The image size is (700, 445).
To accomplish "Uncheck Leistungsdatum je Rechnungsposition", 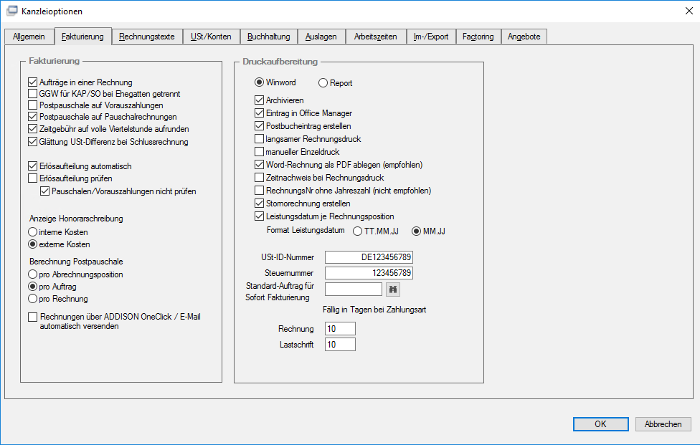I will [x=259, y=216].
